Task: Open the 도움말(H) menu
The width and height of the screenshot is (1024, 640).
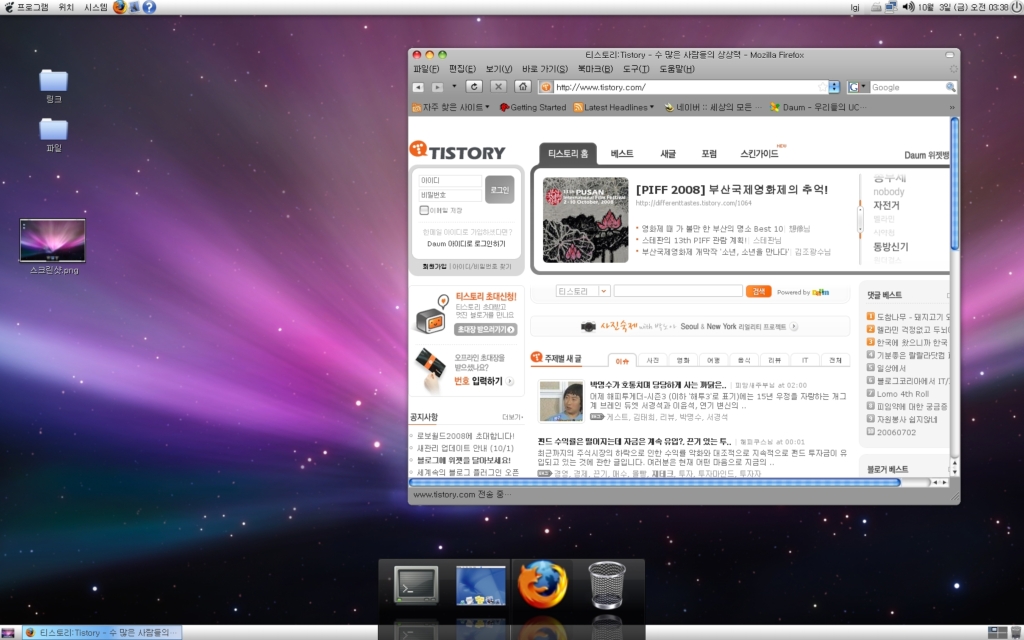Action: [x=677, y=69]
